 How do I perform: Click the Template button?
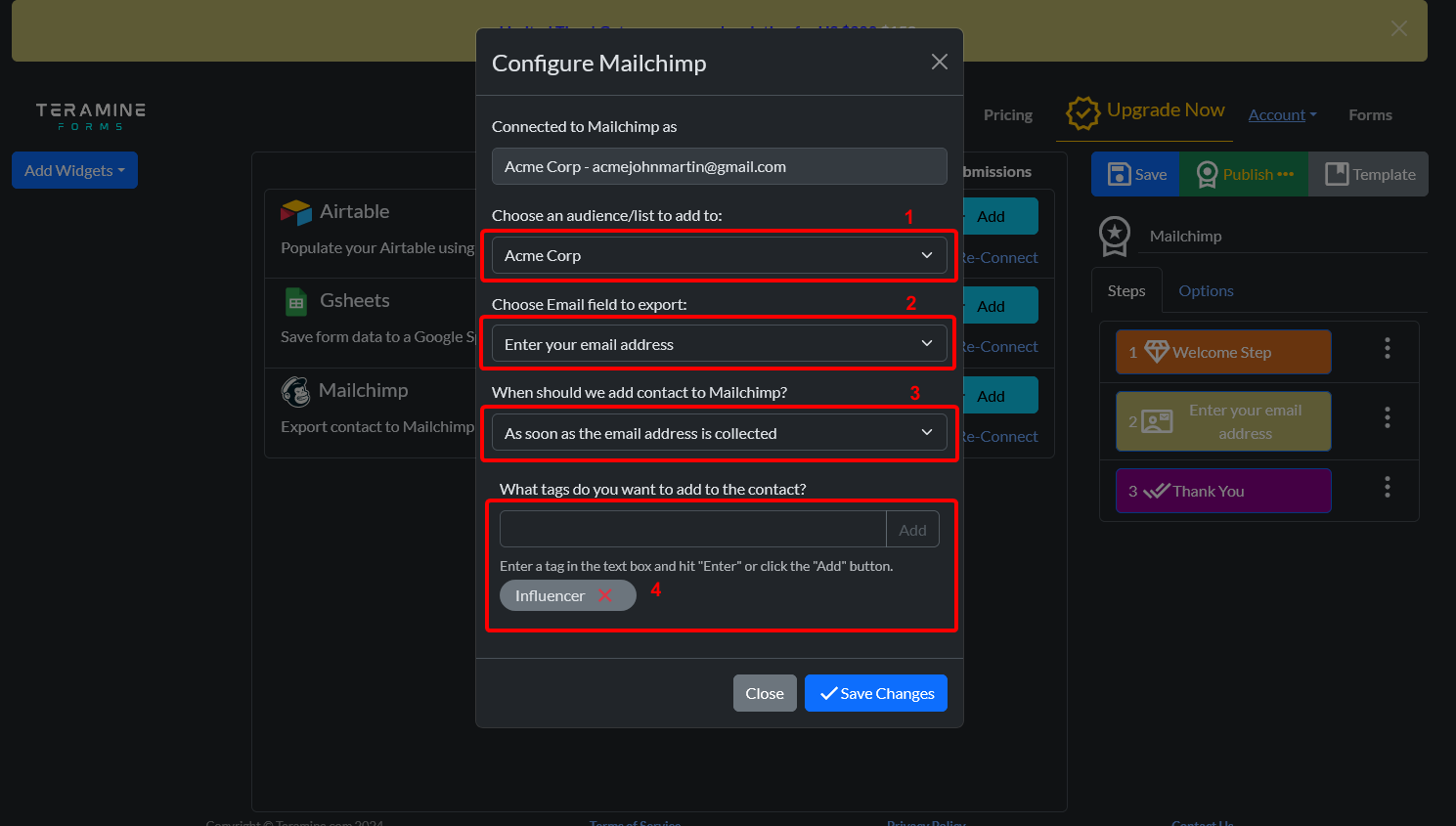pos(1369,174)
